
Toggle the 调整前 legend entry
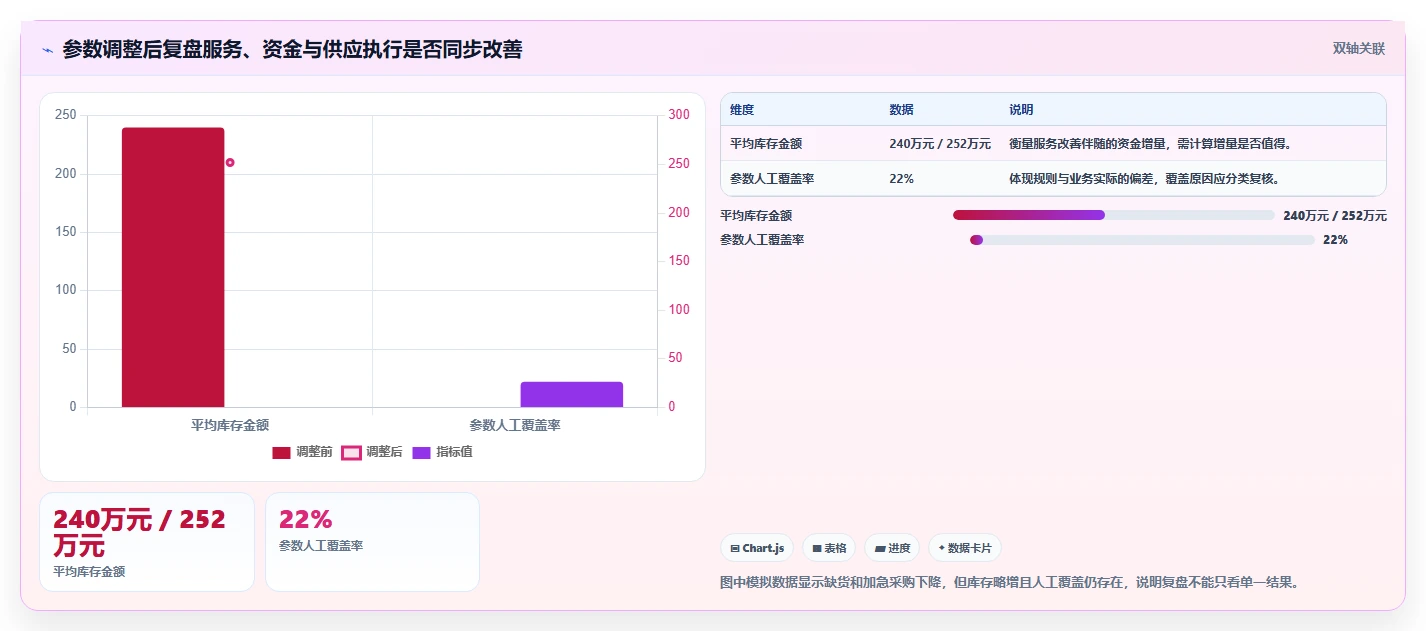(302, 452)
